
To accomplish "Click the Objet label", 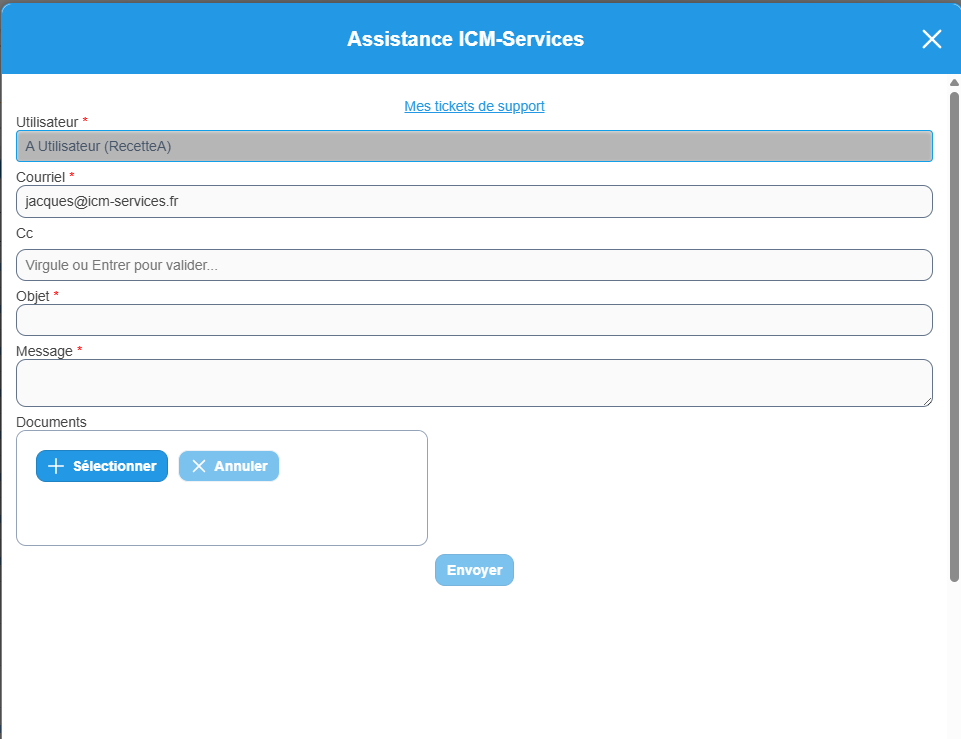I will [x=32, y=296].
